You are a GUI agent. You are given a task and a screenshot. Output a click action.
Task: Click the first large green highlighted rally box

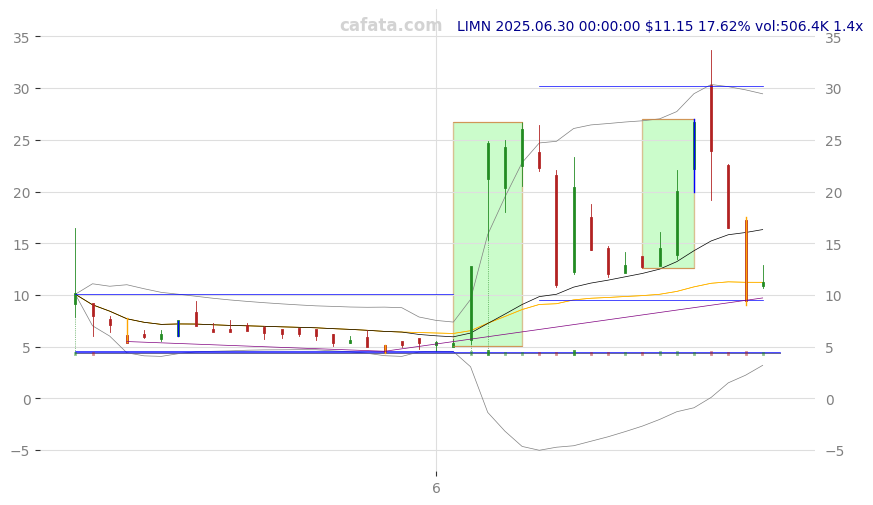tap(488, 234)
